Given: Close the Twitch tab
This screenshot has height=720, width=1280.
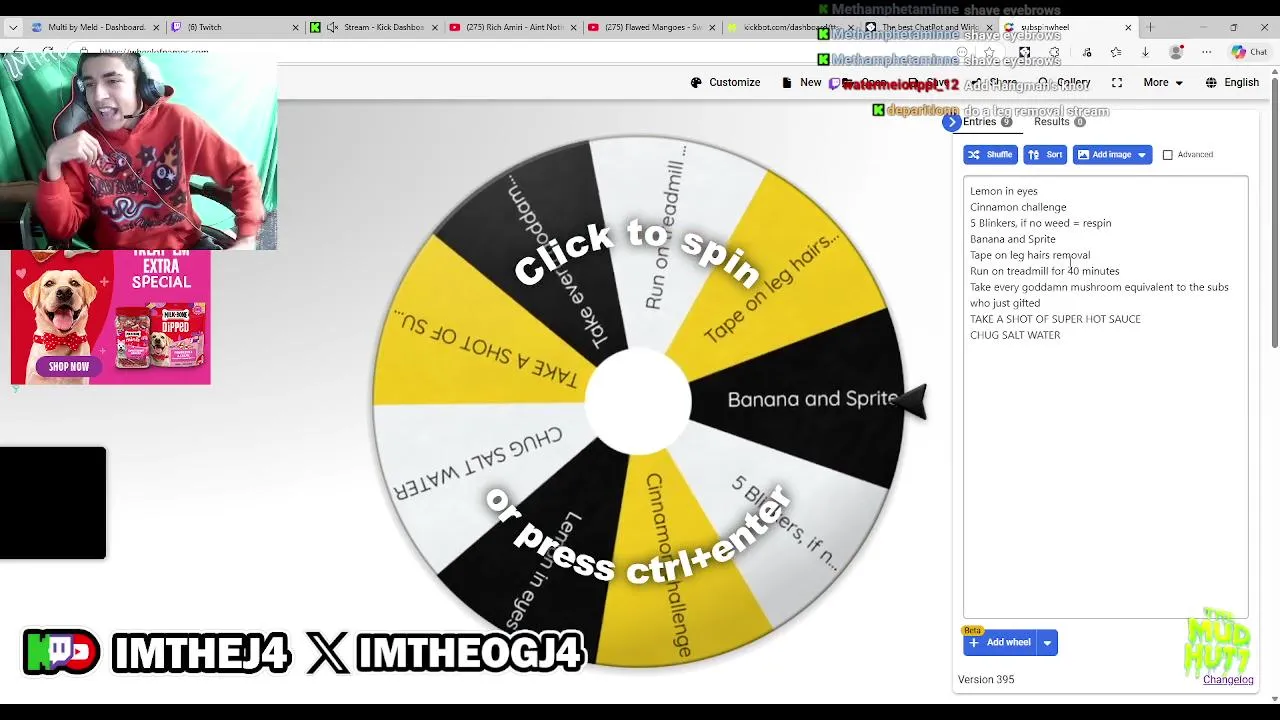Looking at the screenshot, I should pyautogui.click(x=295, y=27).
